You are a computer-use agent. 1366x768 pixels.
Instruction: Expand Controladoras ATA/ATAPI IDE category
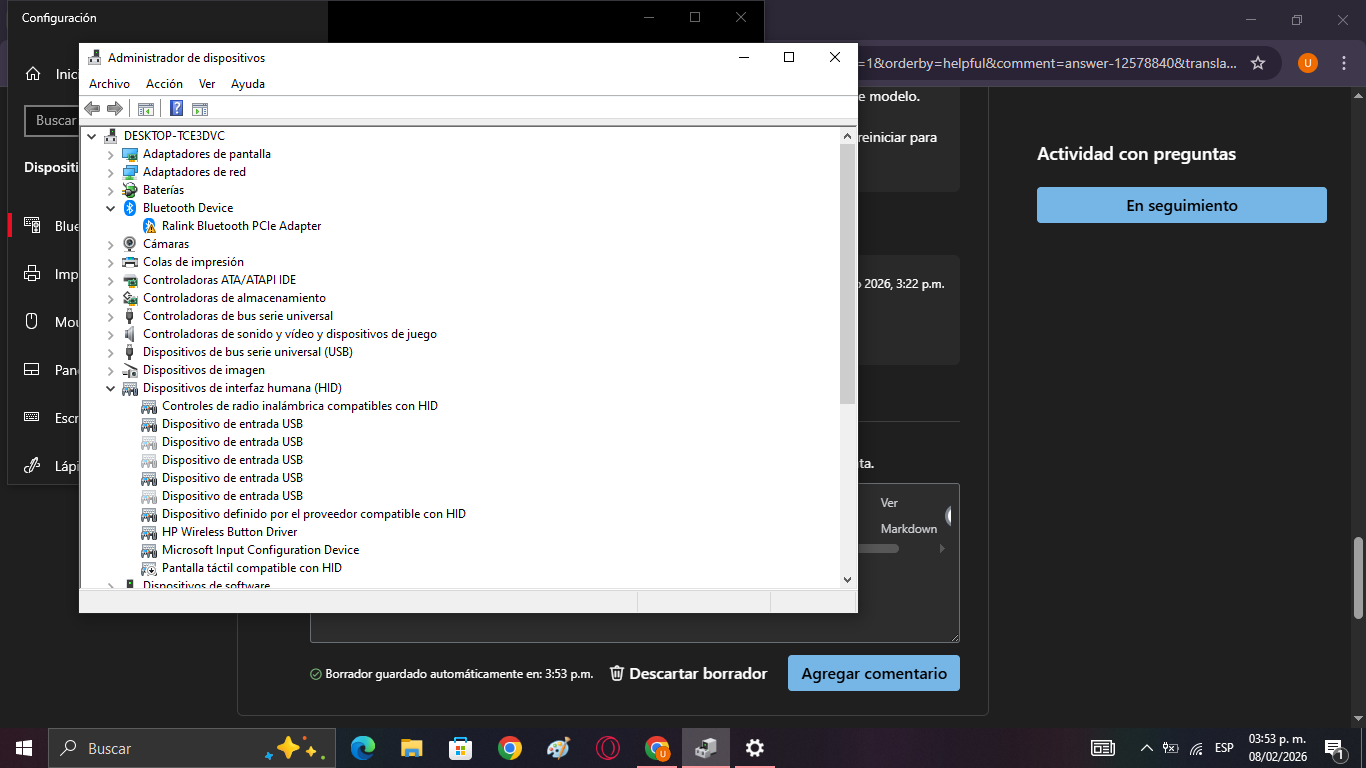click(111, 280)
